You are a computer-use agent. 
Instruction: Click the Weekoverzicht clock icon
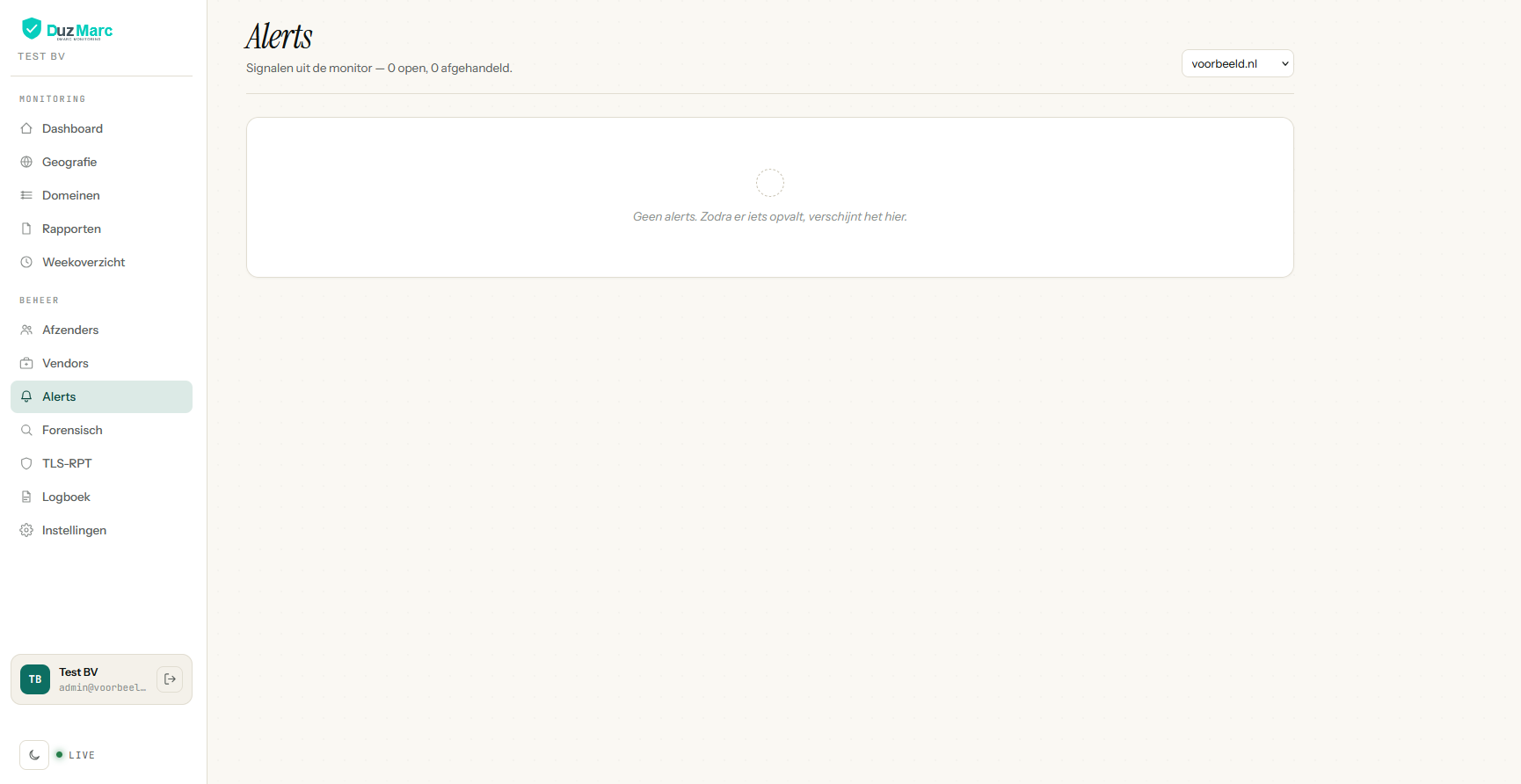(x=26, y=262)
